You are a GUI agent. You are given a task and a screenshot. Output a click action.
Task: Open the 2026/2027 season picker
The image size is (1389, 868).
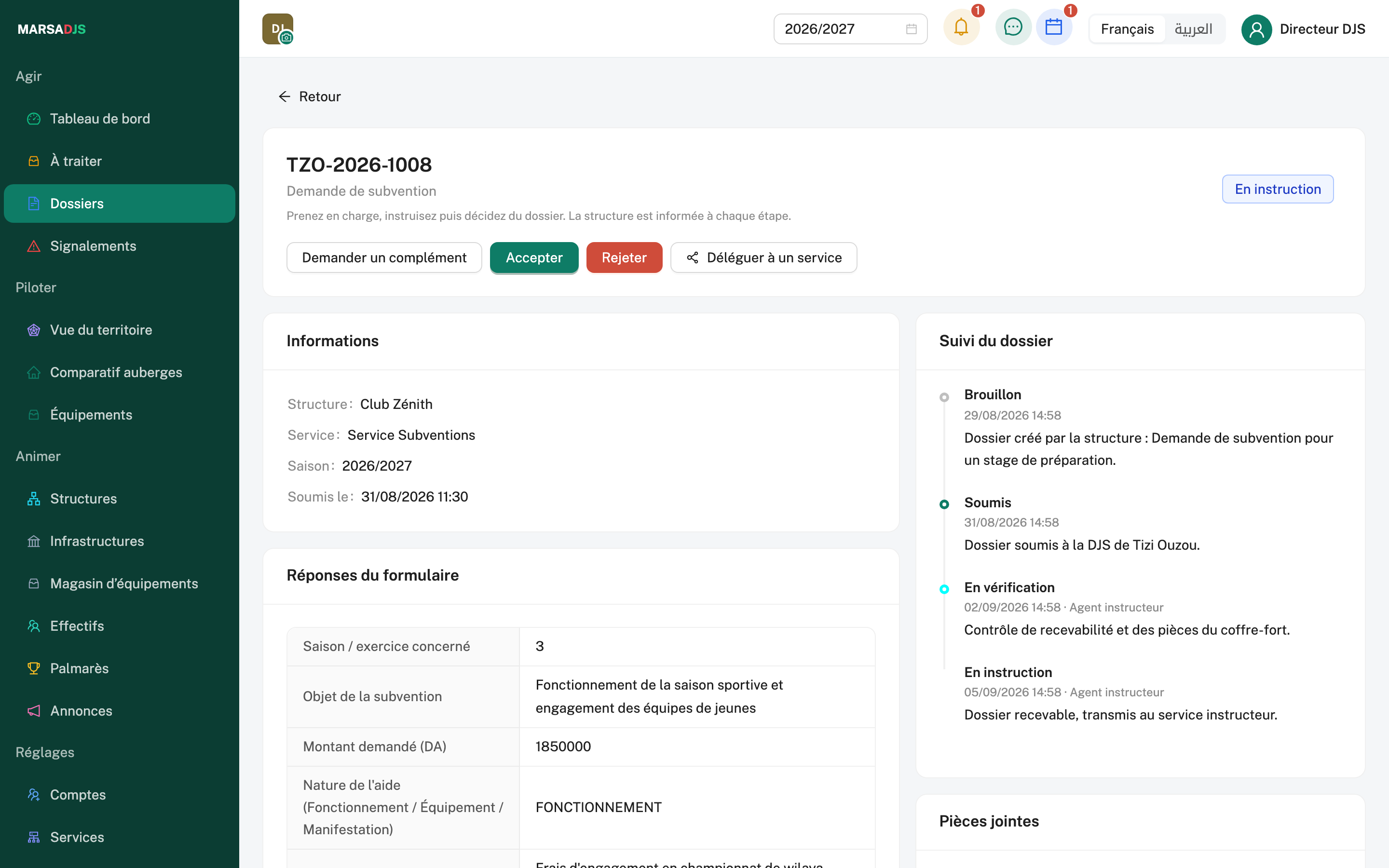pyautogui.click(x=850, y=29)
